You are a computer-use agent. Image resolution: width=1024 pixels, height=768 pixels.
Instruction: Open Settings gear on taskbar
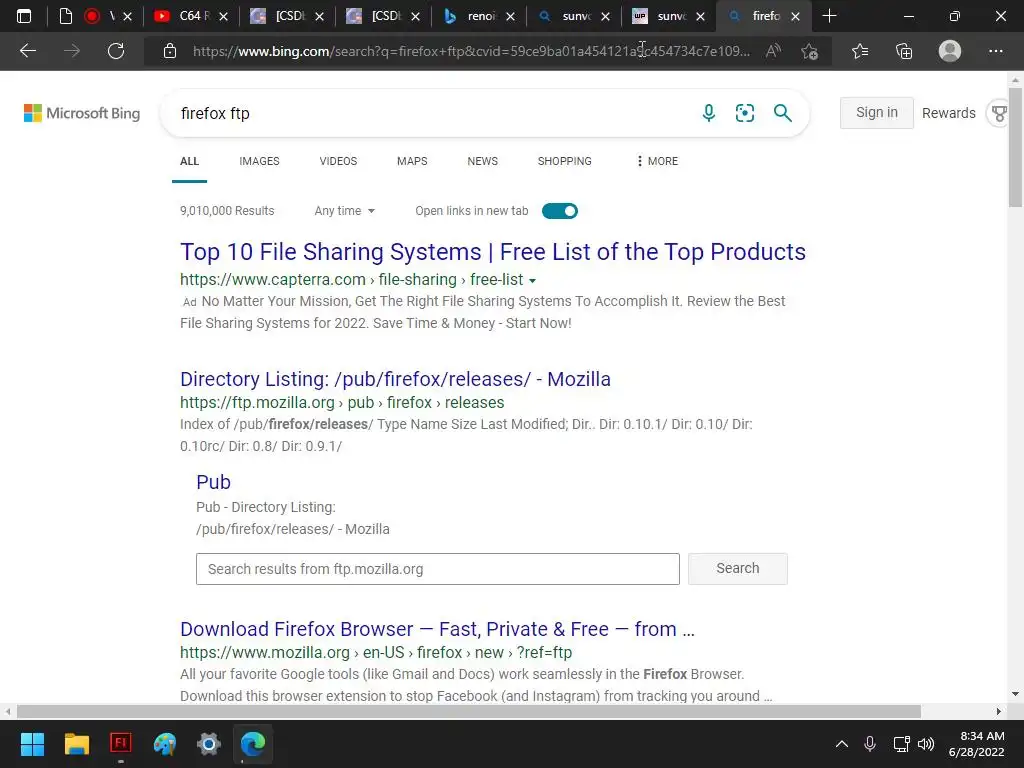[209, 744]
